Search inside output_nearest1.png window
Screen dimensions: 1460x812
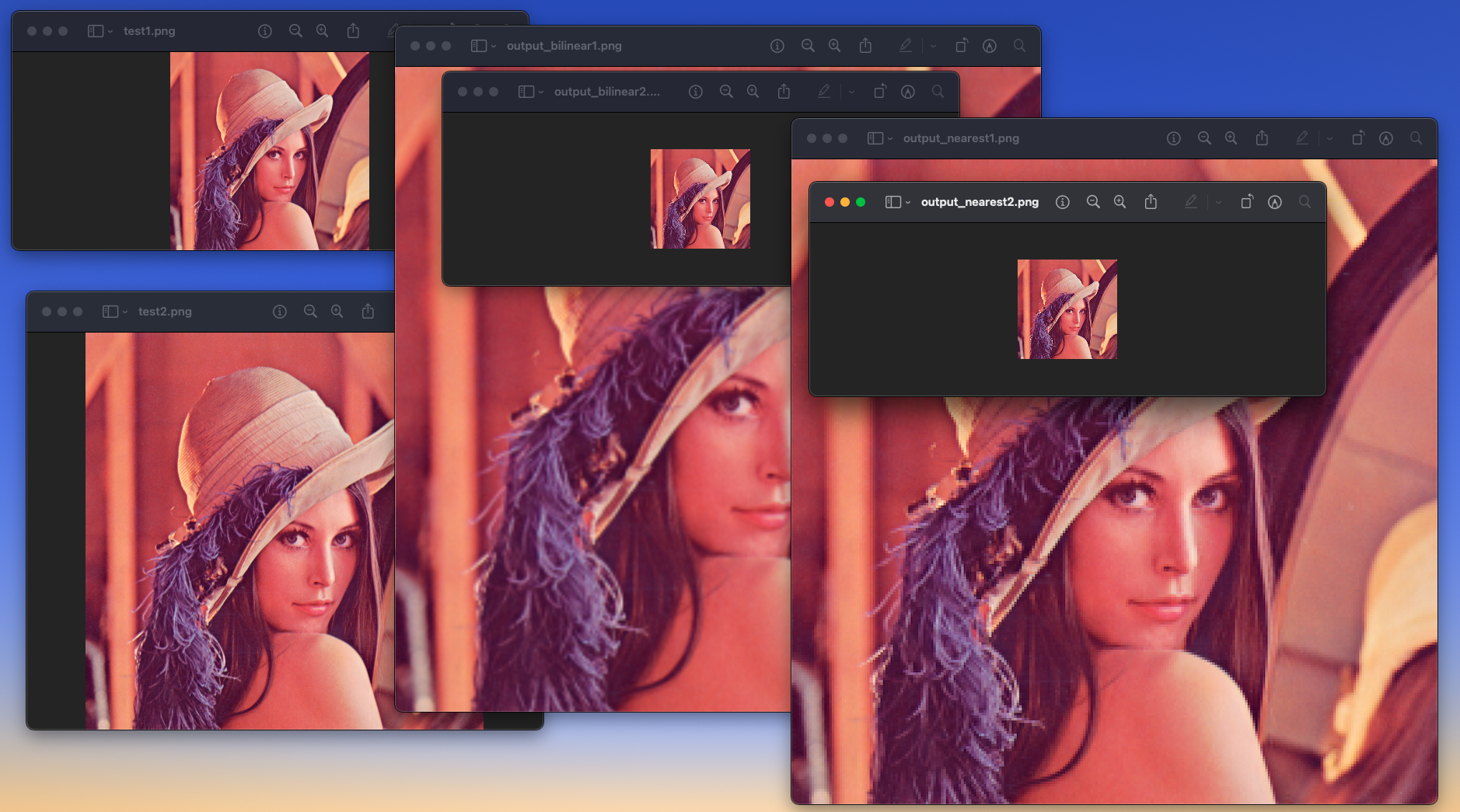click(1416, 138)
